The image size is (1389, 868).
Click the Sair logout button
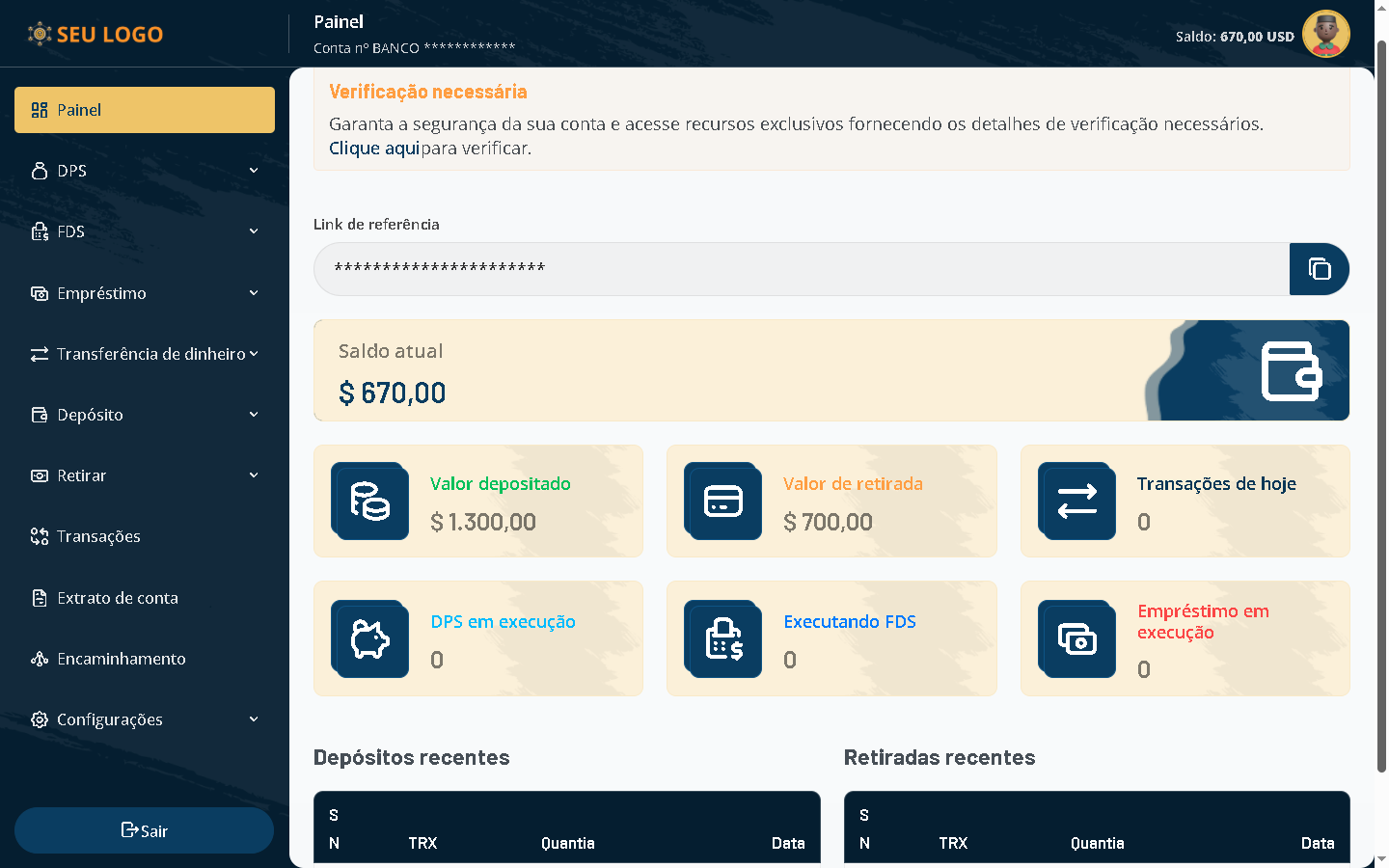pos(145,830)
